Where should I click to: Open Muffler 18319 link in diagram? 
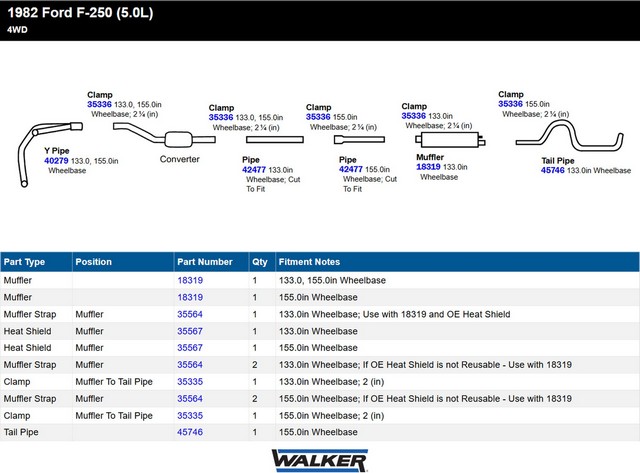[428, 167]
